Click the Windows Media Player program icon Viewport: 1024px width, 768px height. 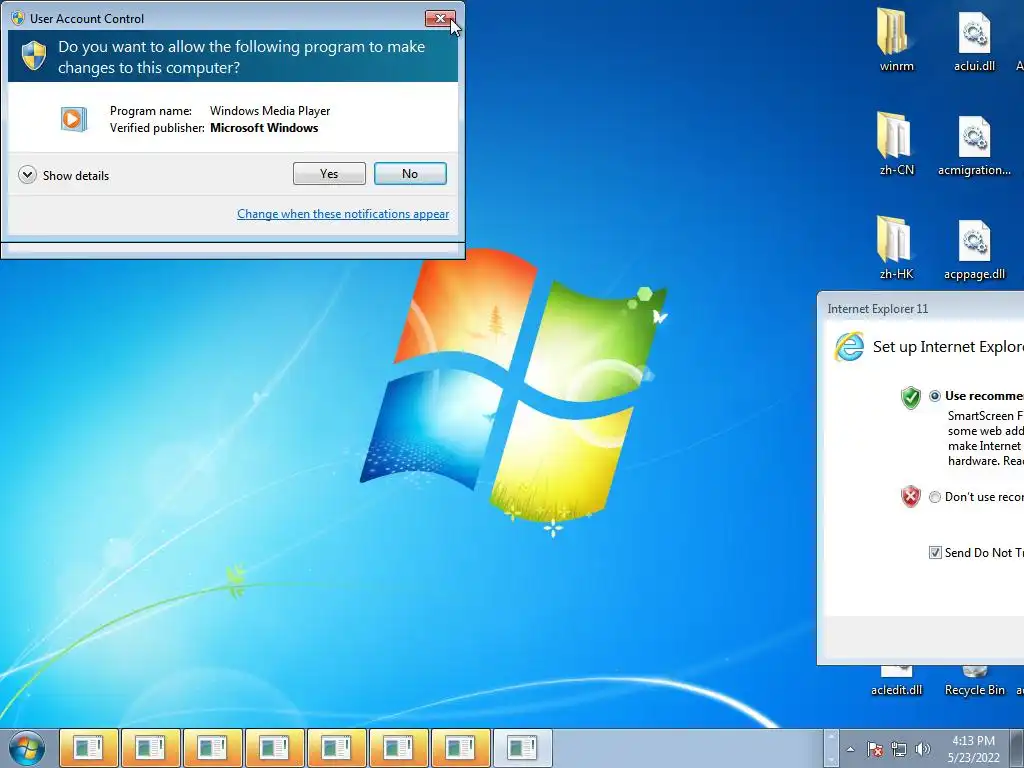pos(74,119)
